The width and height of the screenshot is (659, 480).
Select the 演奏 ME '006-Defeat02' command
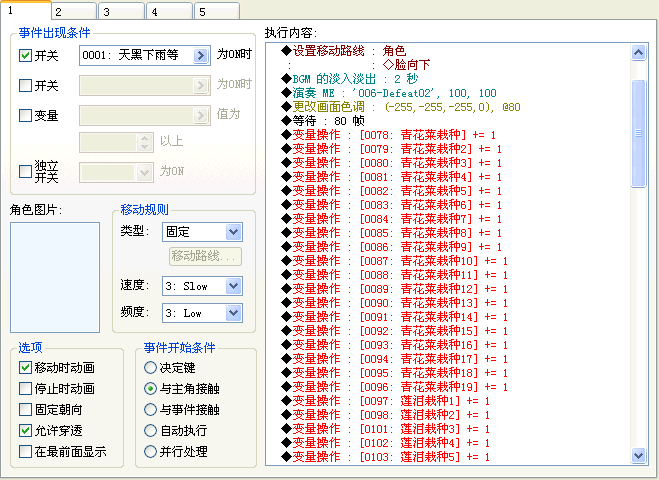click(x=389, y=93)
